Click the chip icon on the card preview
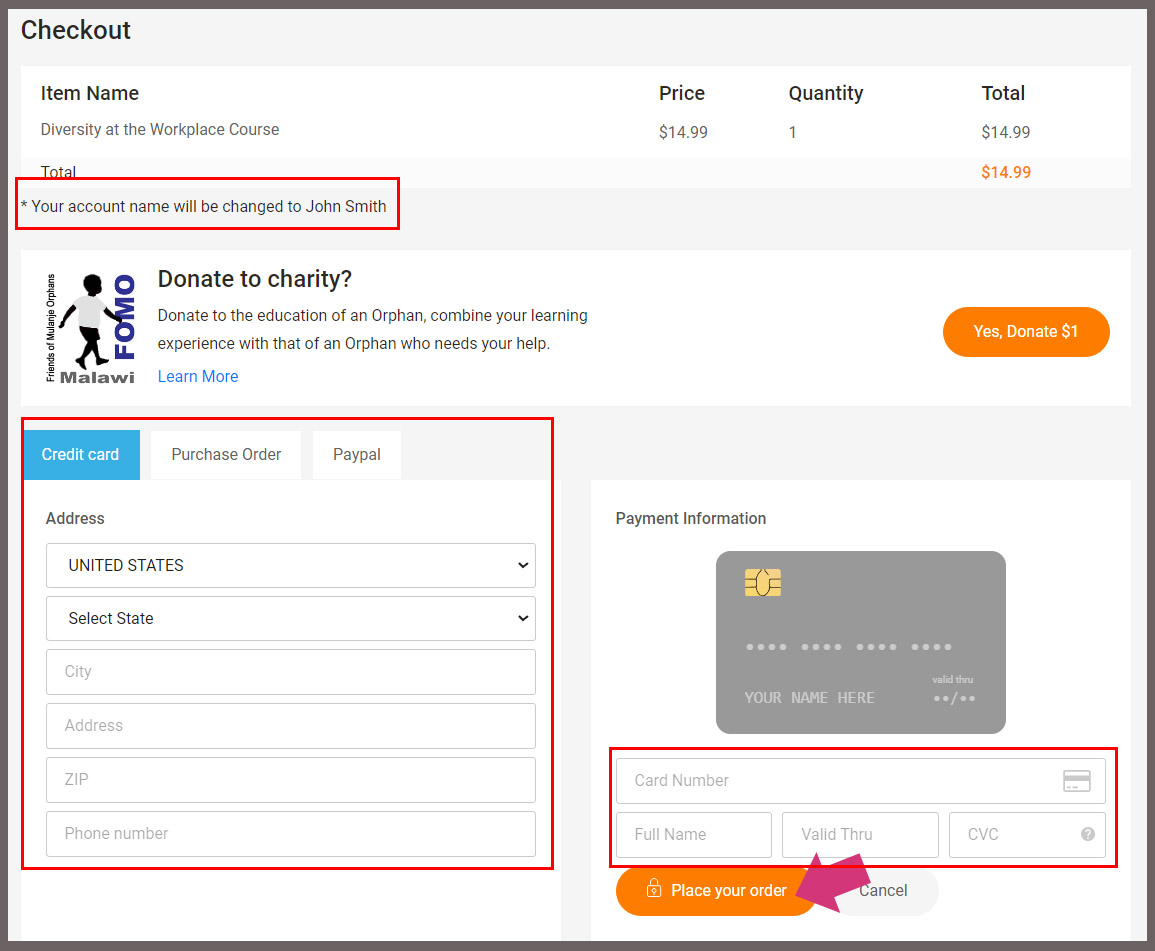The width and height of the screenshot is (1155, 951). click(762, 583)
